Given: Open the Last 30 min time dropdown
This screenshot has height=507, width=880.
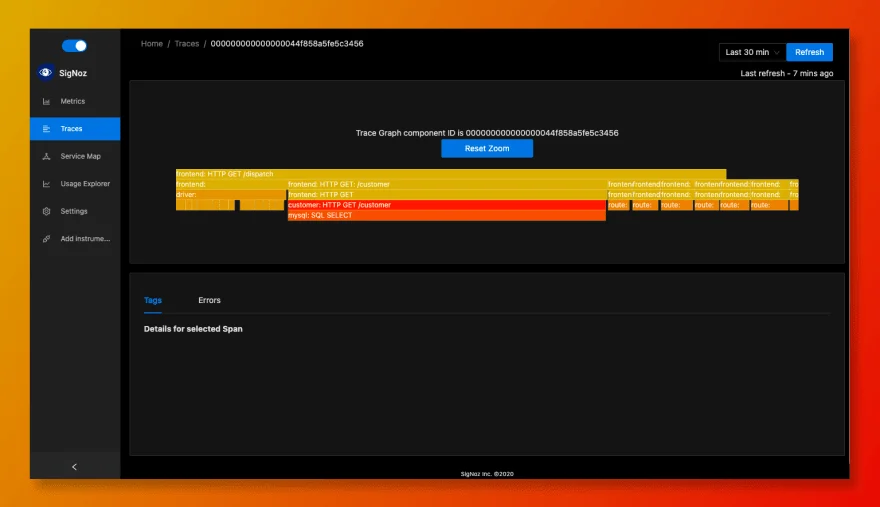Looking at the screenshot, I should (x=753, y=52).
